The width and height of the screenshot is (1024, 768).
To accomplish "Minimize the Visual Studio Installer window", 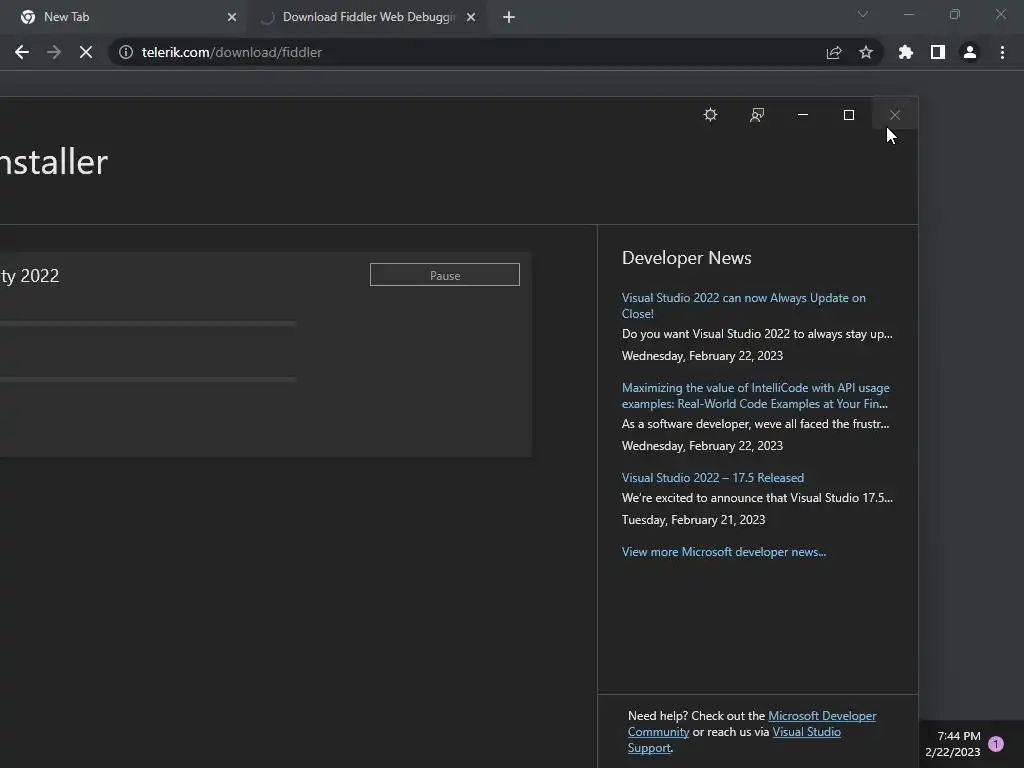I will (803, 115).
